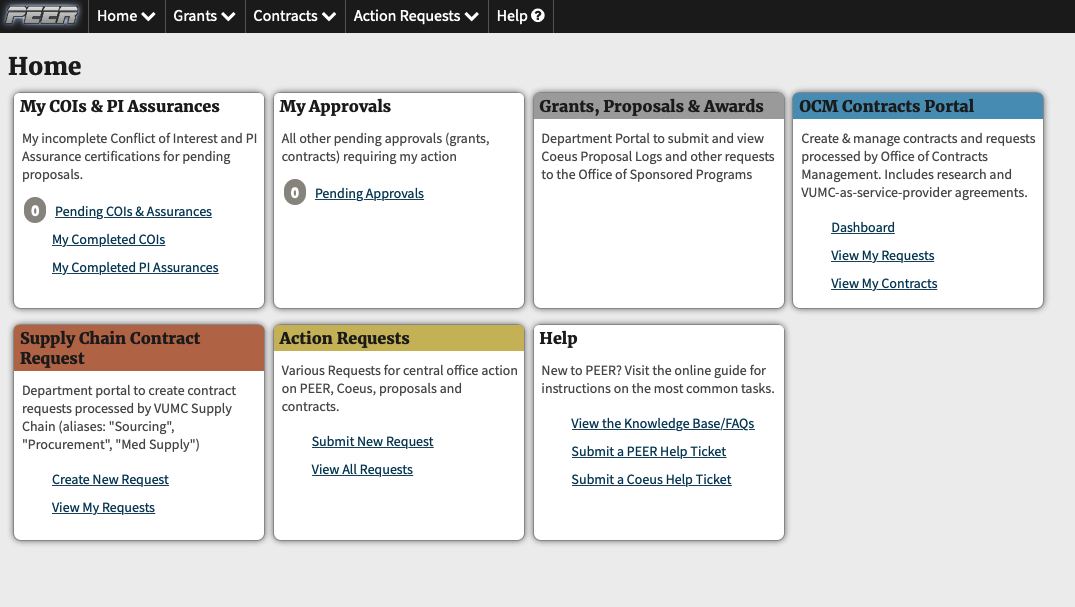
Task: Open View My Contracts link
Action: pos(884,283)
